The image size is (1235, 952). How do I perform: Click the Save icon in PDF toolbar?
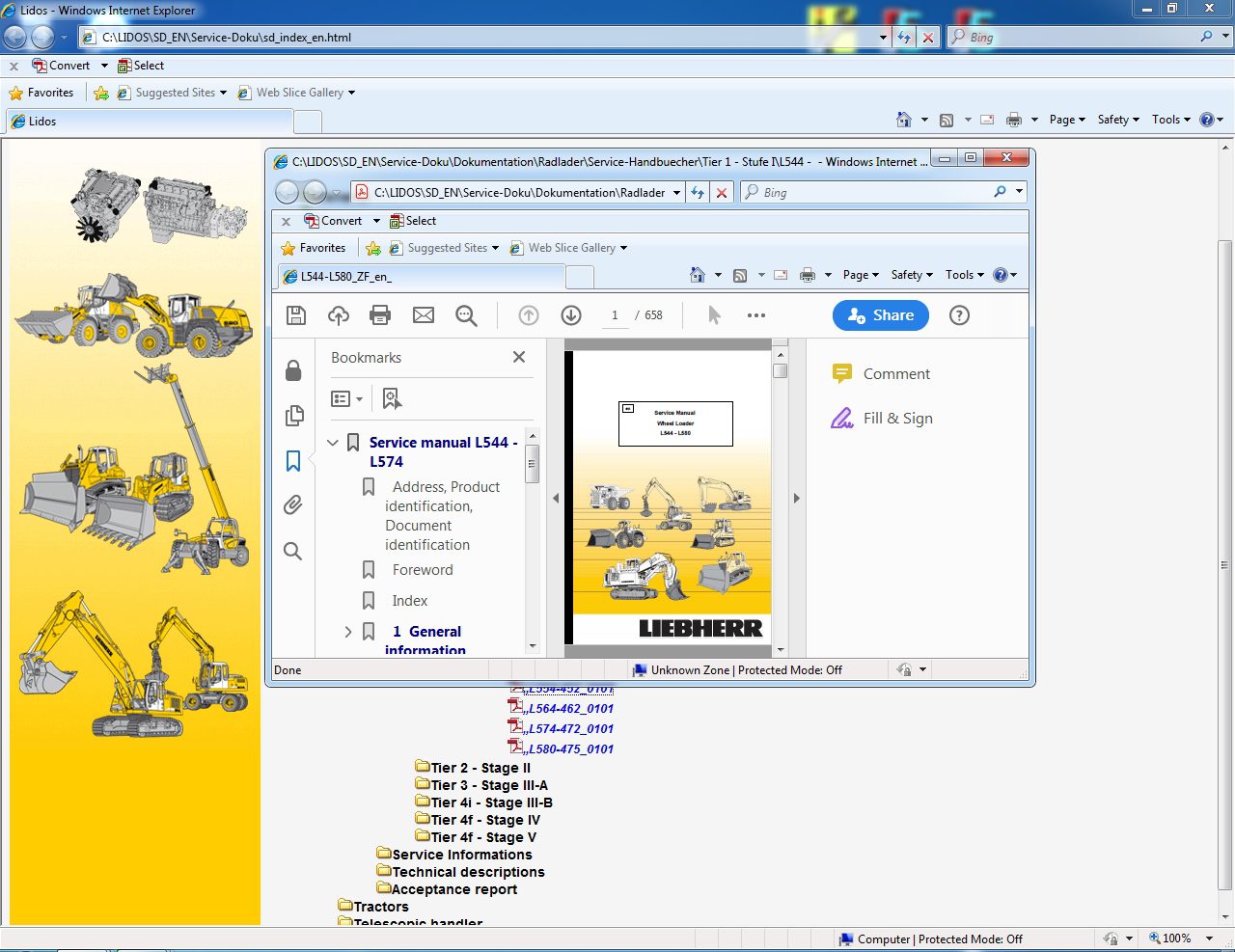tap(296, 315)
